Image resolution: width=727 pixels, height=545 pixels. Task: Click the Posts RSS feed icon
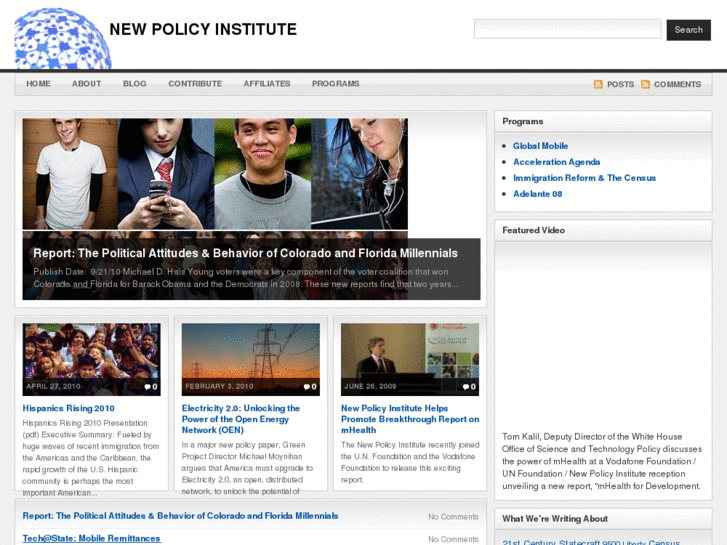coord(598,84)
